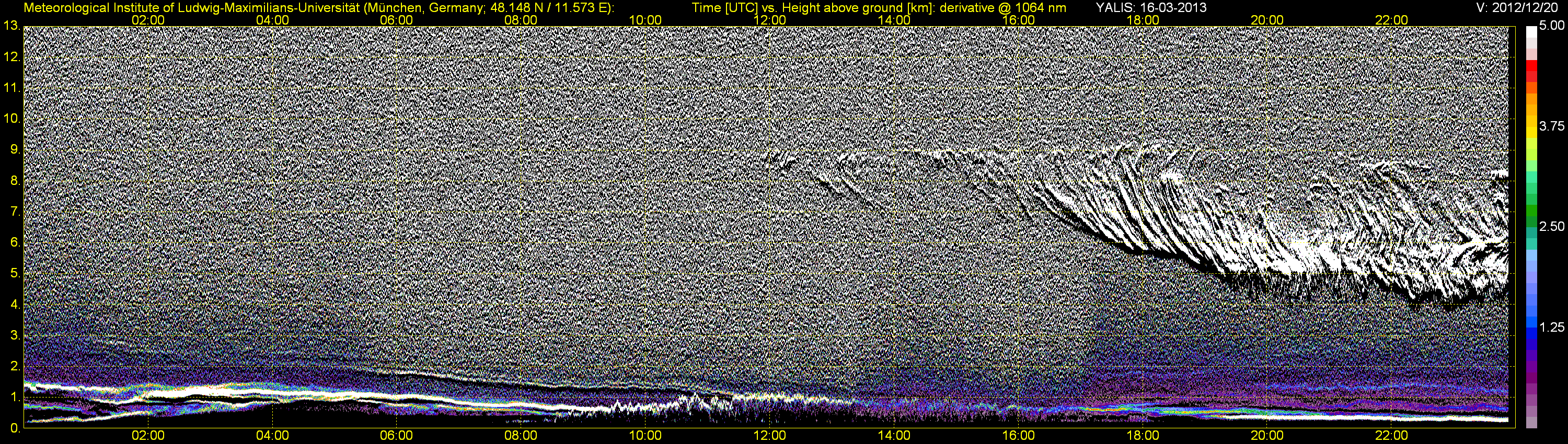Select the 18:00 label on the lower time axis

pos(1143,436)
